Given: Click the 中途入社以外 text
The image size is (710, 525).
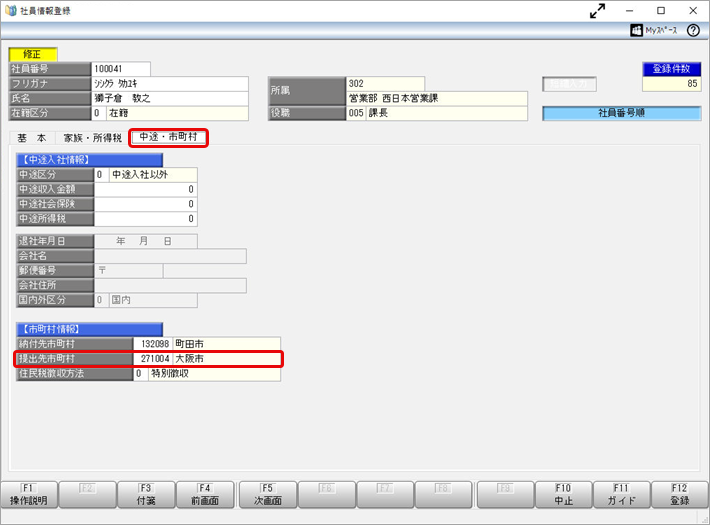Looking at the screenshot, I should click(x=140, y=175).
